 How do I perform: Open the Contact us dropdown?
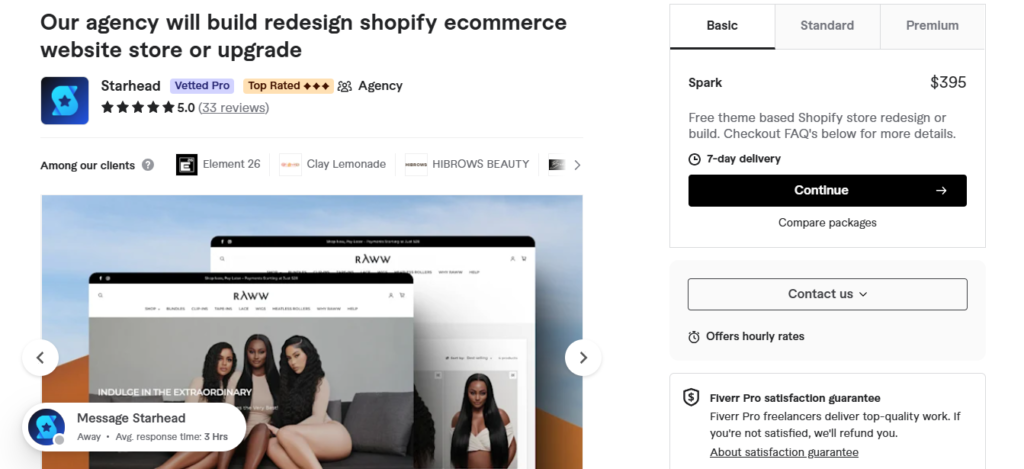click(x=827, y=294)
